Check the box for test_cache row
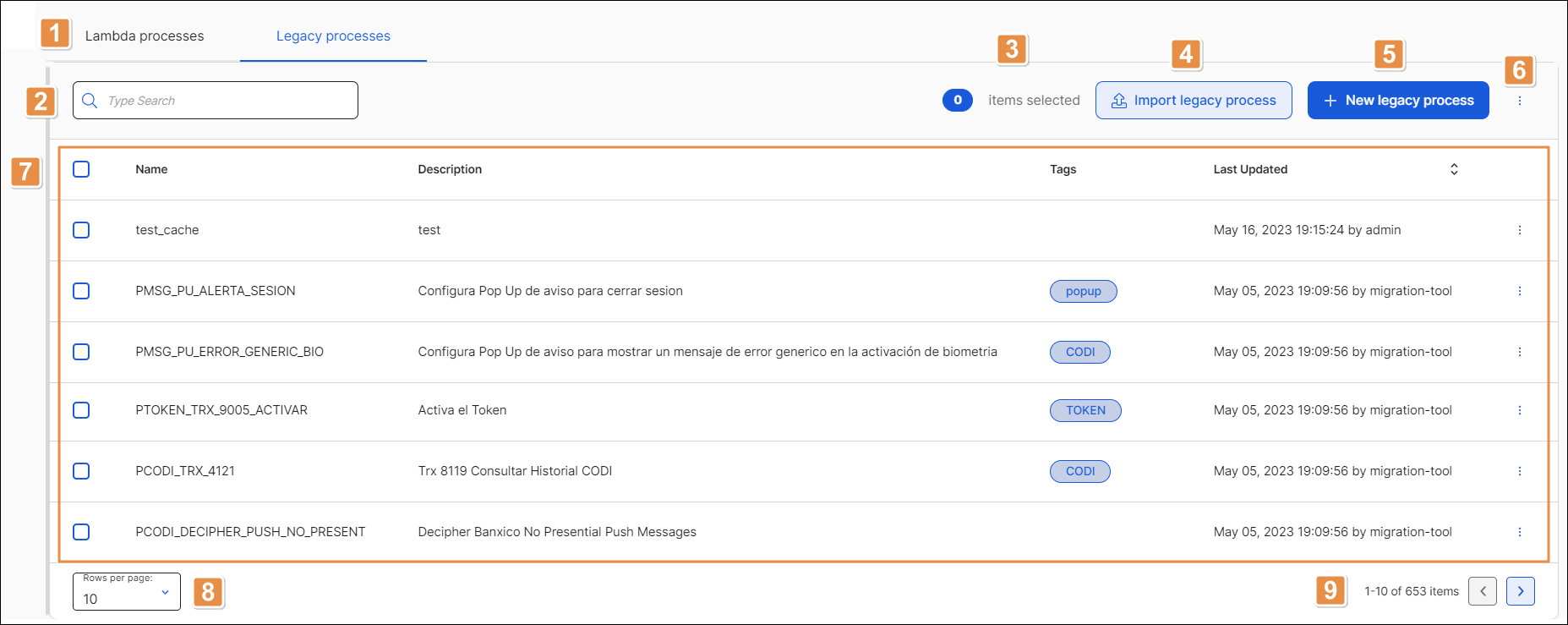This screenshot has height=625, width=1568. click(81, 230)
